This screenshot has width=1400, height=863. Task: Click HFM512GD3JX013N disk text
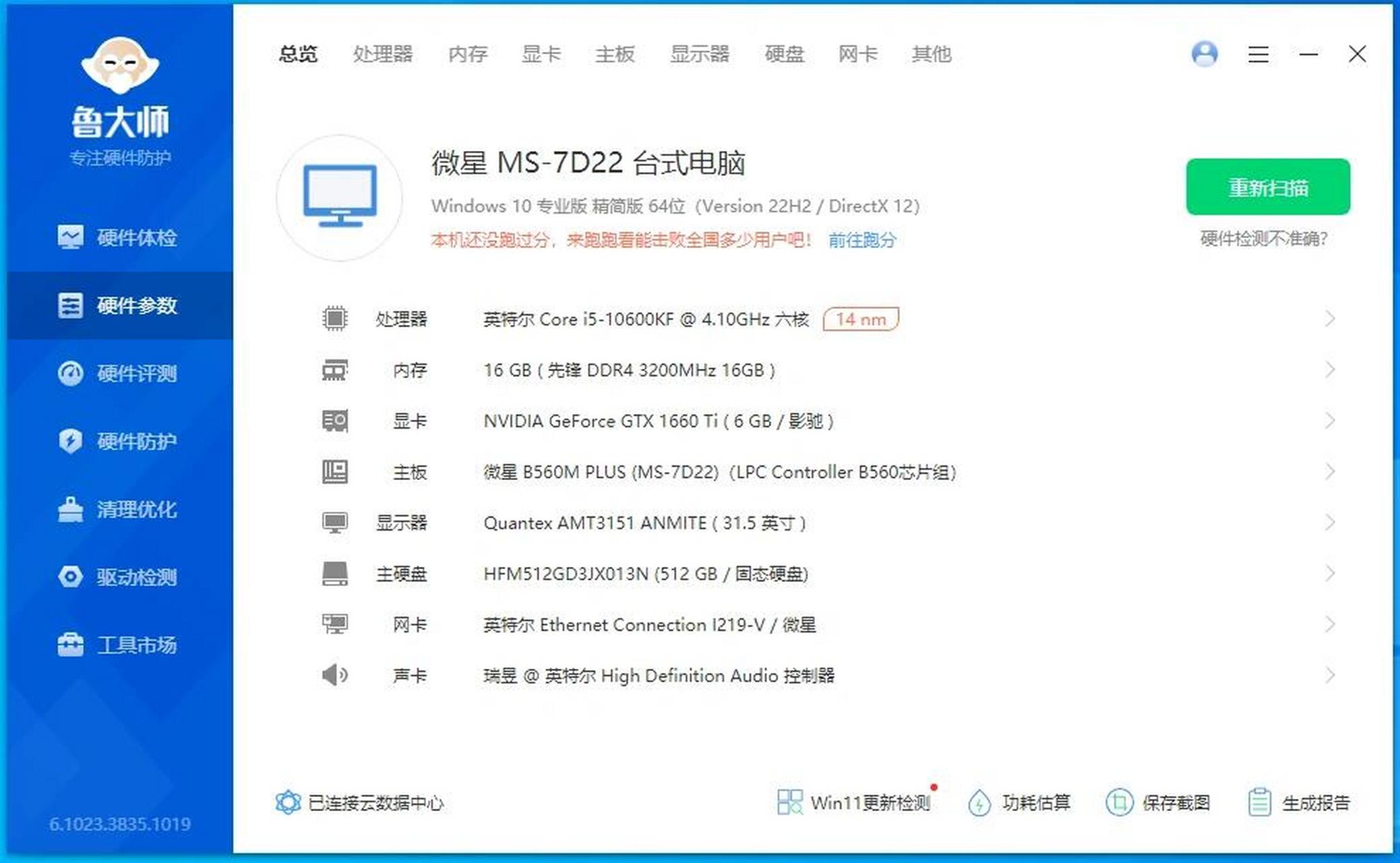pyautogui.click(x=646, y=574)
